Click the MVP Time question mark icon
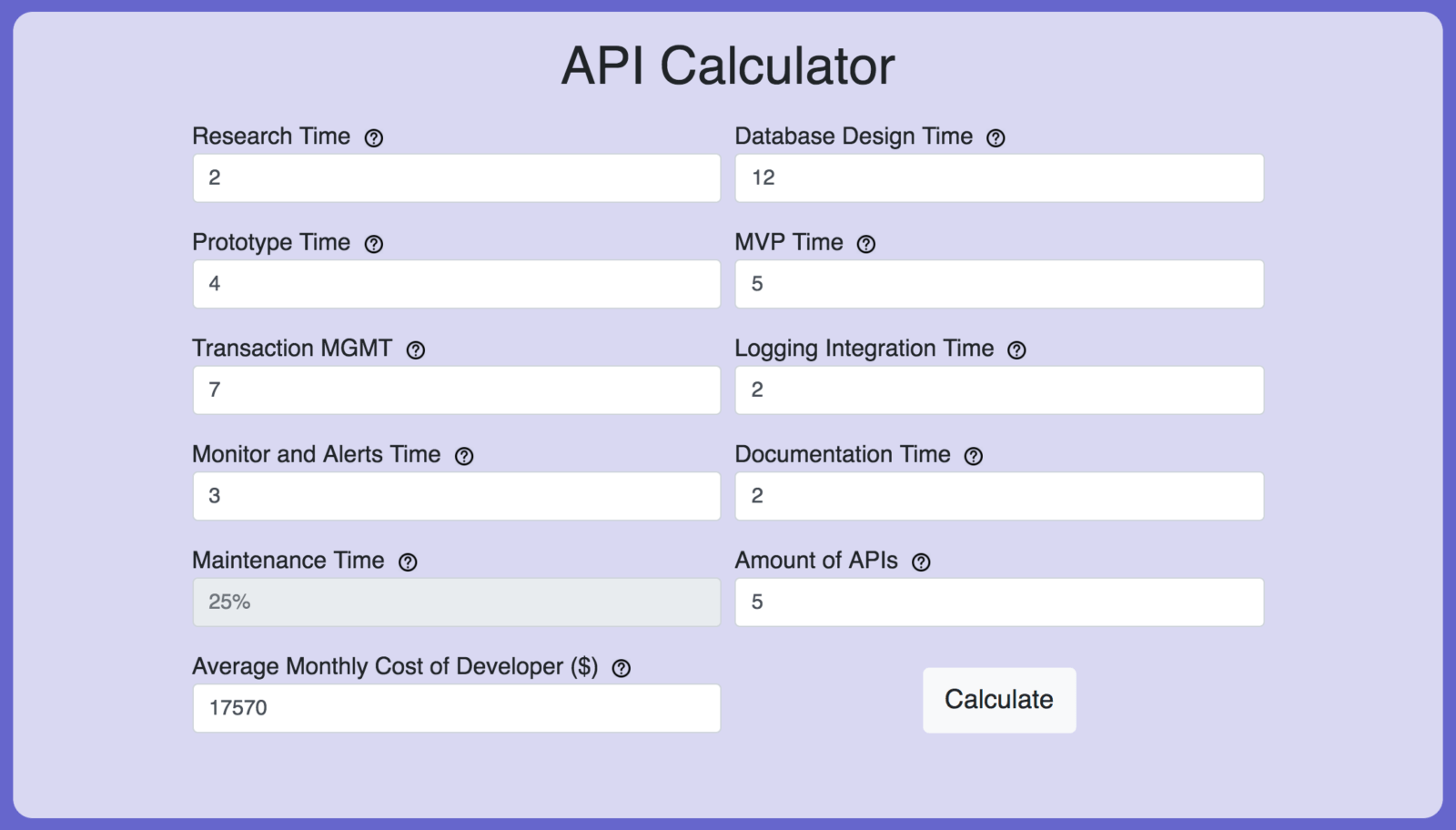1456x830 pixels. (865, 244)
